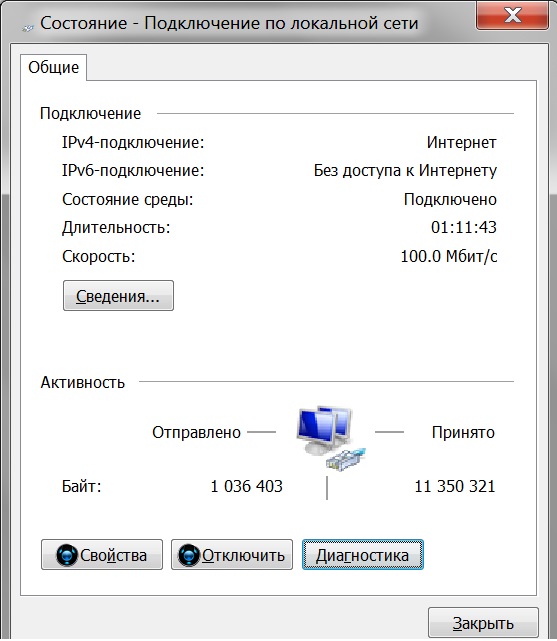Click the Отключить button to disable connection
This screenshot has height=641, width=557.
point(232,555)
